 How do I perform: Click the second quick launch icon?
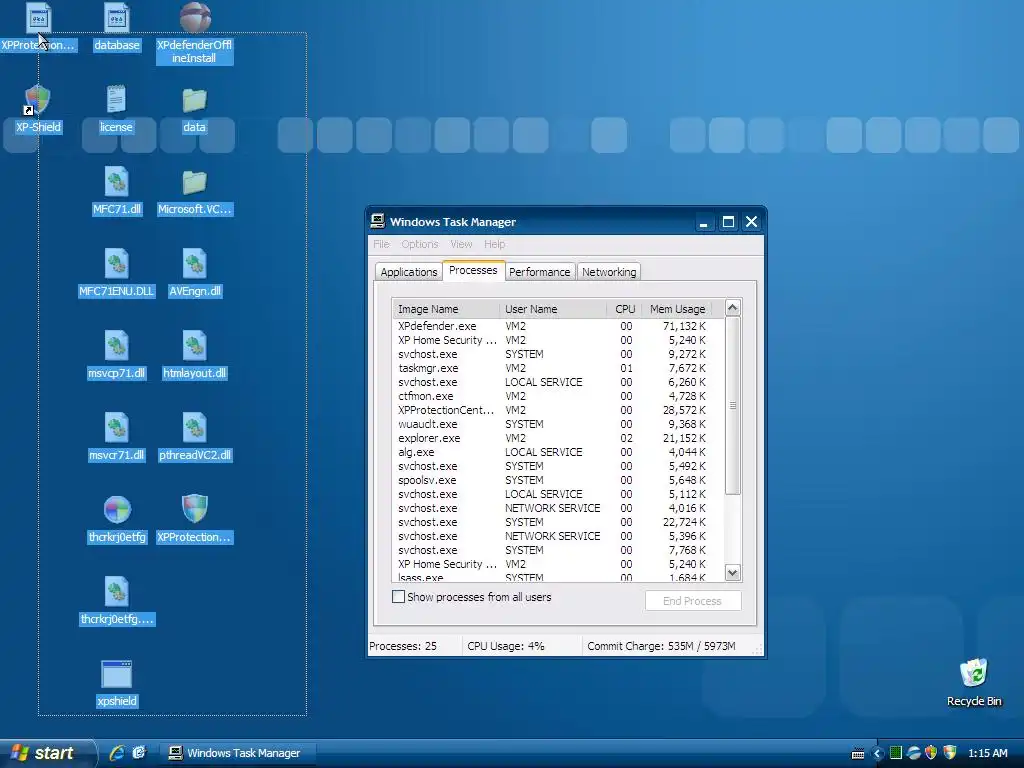pyautogui.click(x=139, y=753)
